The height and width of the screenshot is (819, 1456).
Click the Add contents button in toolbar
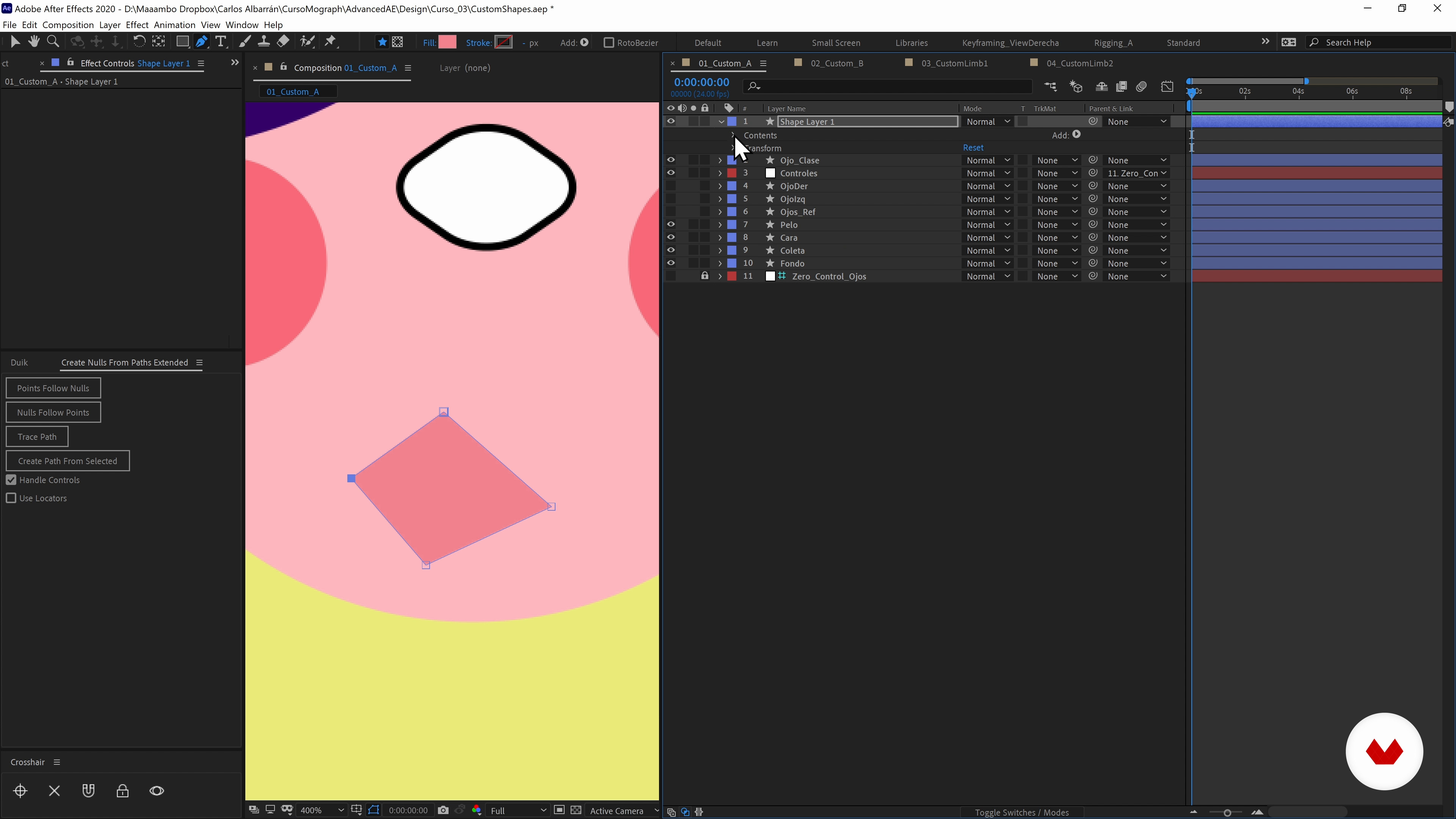click(x=584, y=42)
